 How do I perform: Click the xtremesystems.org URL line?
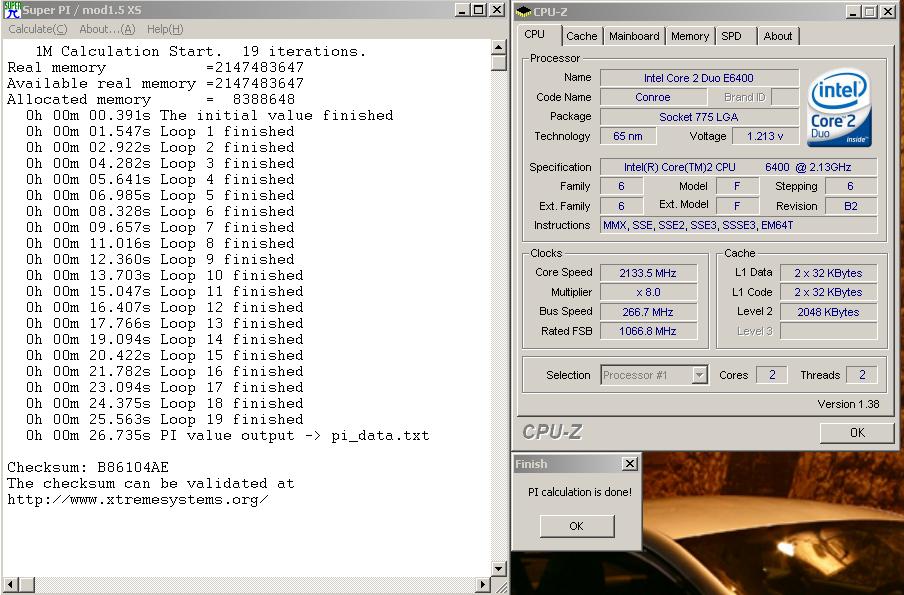(x=138, y=499)
